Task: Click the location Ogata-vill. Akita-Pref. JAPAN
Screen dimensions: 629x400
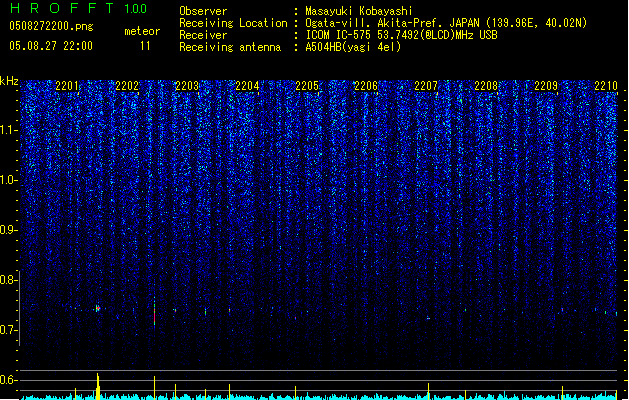Action: (x=392, y=23)
